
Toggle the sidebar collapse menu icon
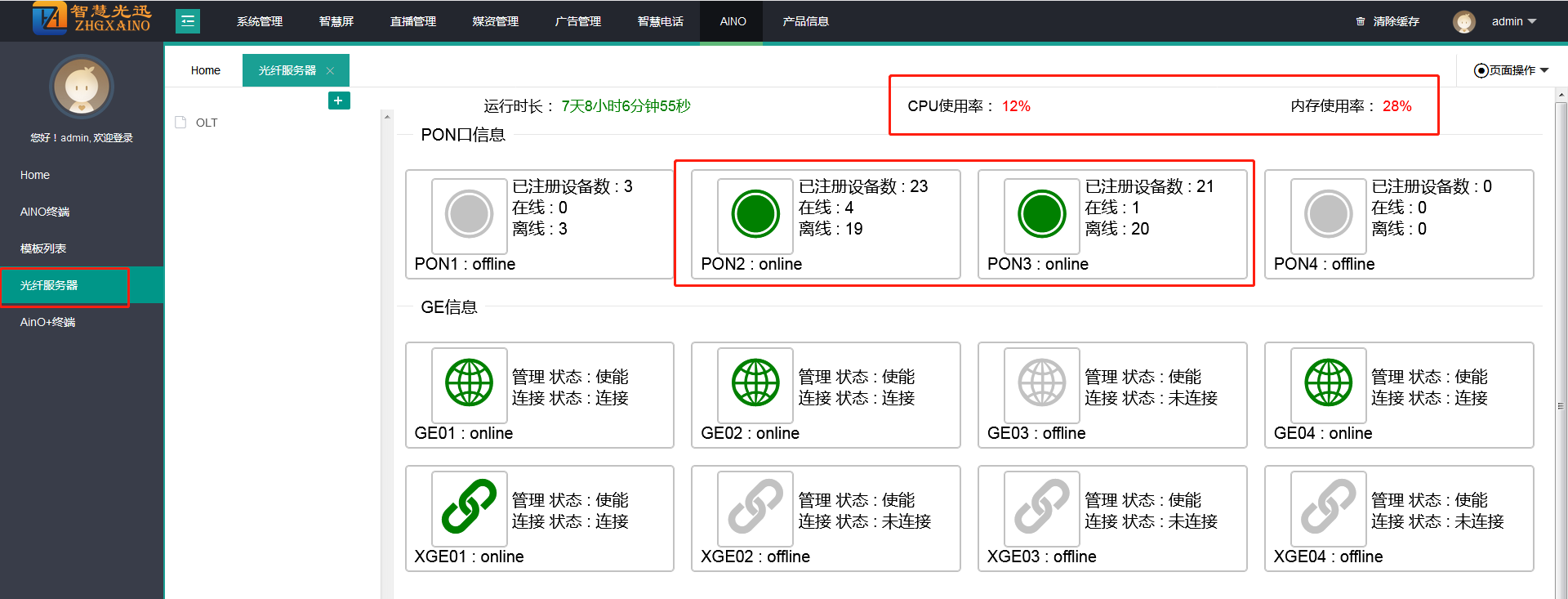[x=188, y=21]
